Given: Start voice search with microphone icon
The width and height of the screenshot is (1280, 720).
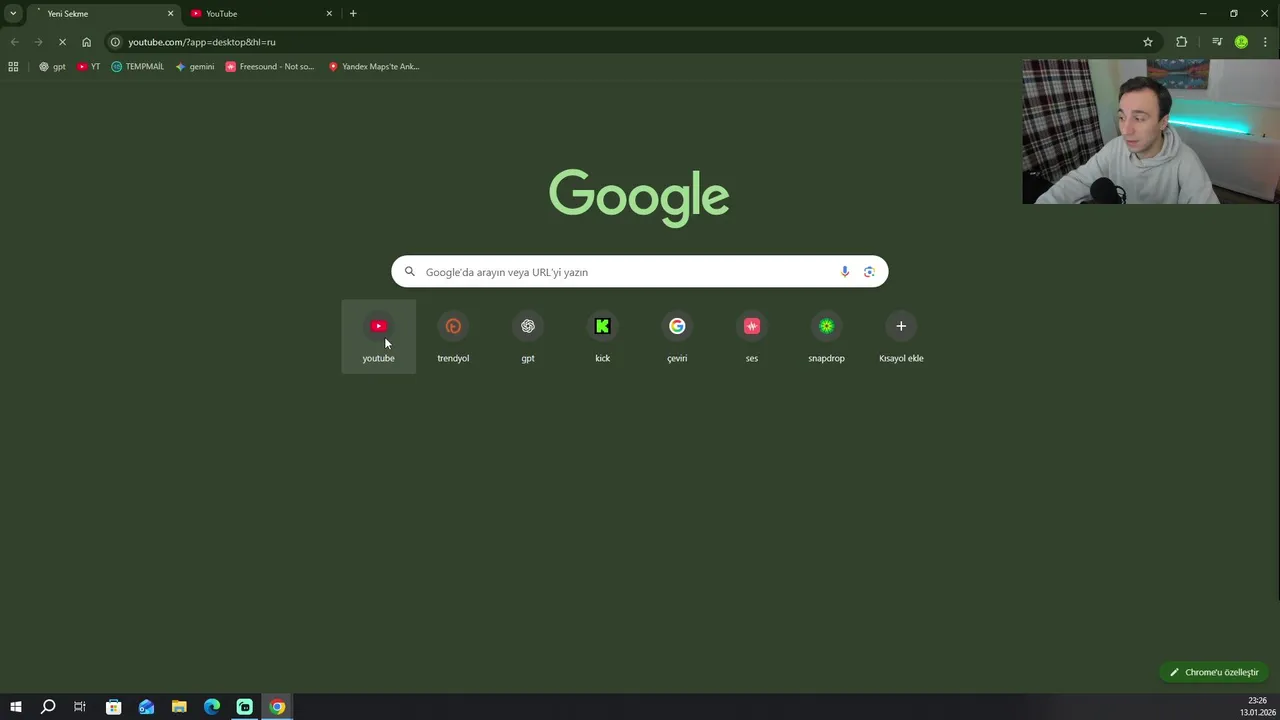Looking at the screenshot, I should pyautogui.click(x=845, y=272).
